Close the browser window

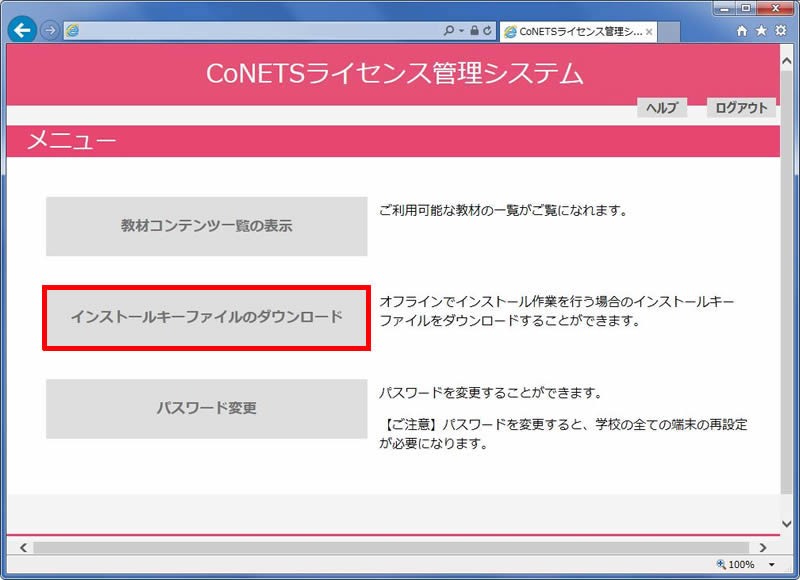776,8
